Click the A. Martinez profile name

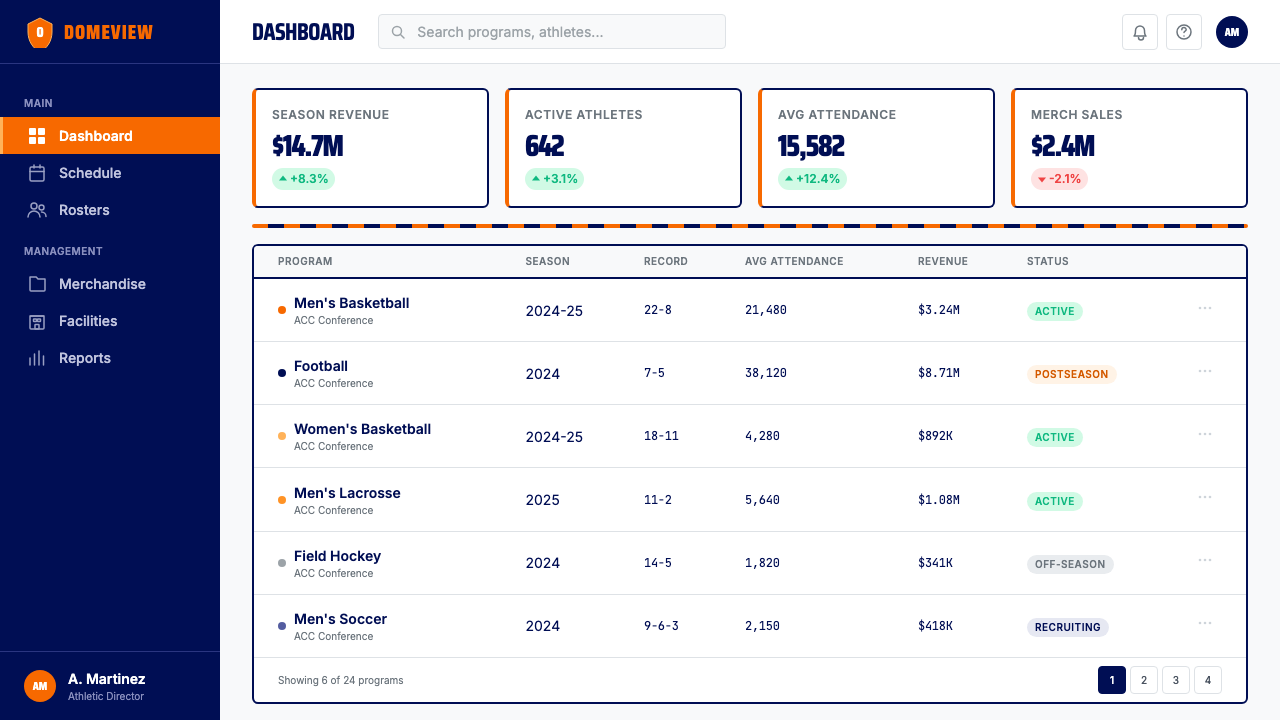coord(107,679)
